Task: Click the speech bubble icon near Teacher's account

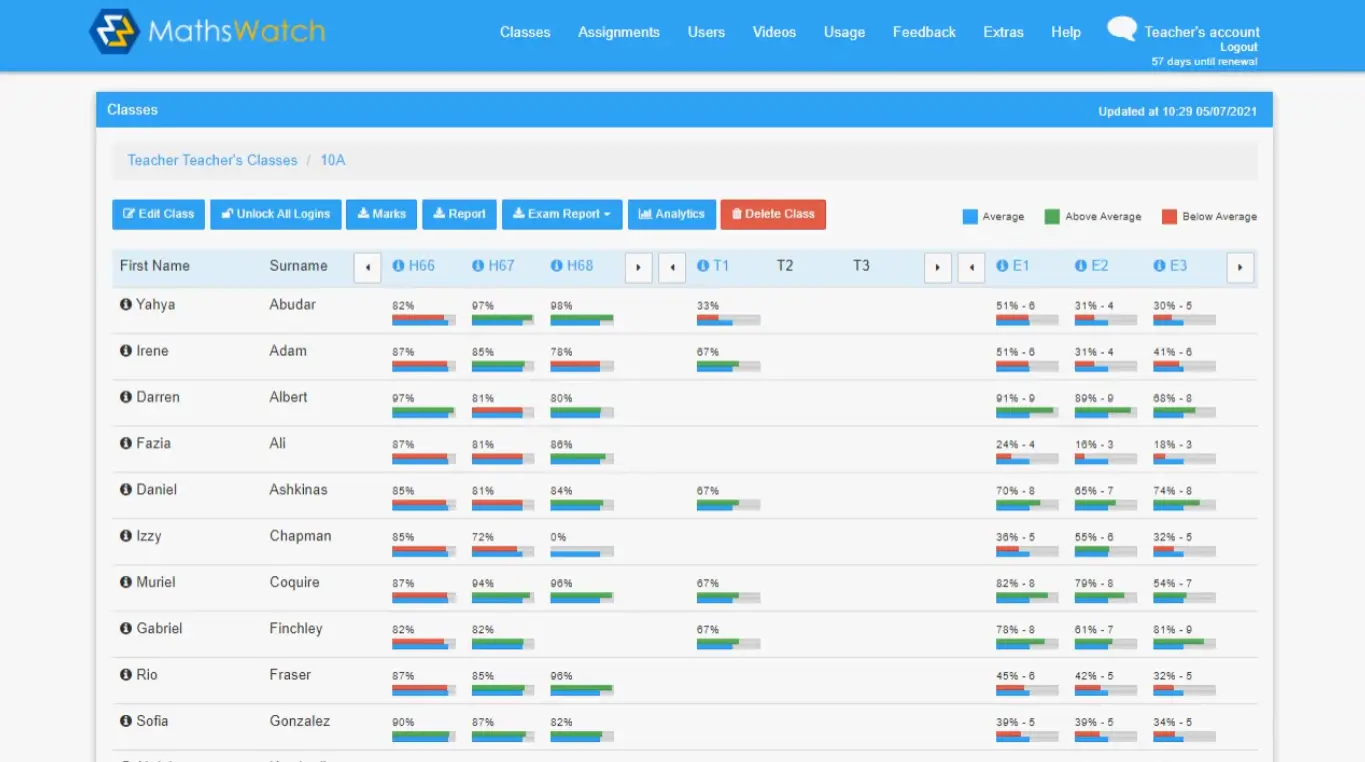Action: tap(1120, 28)
